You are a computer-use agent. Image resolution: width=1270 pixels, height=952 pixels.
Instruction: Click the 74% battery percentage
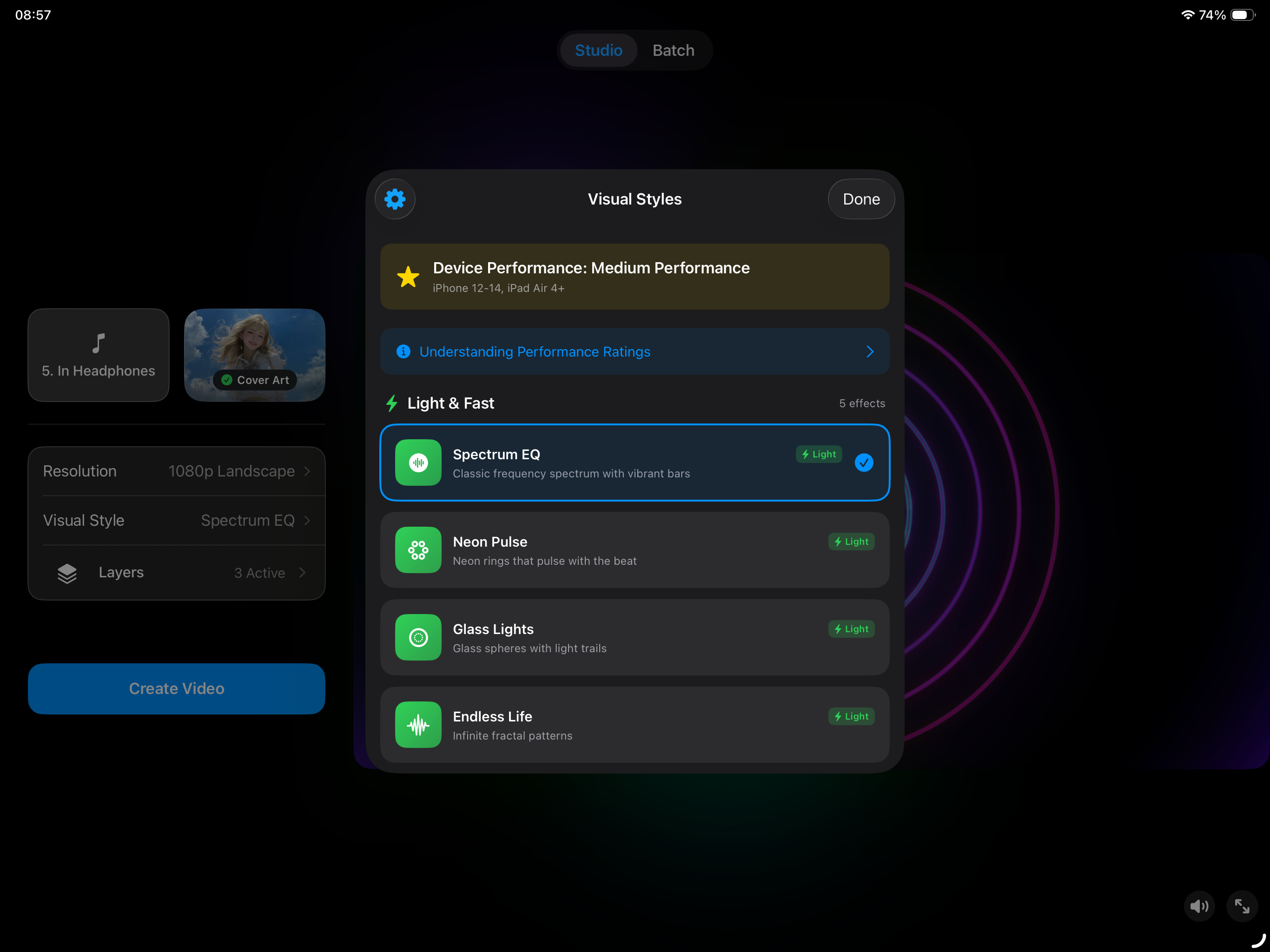pyautogui.click(x=1212, y=15)
